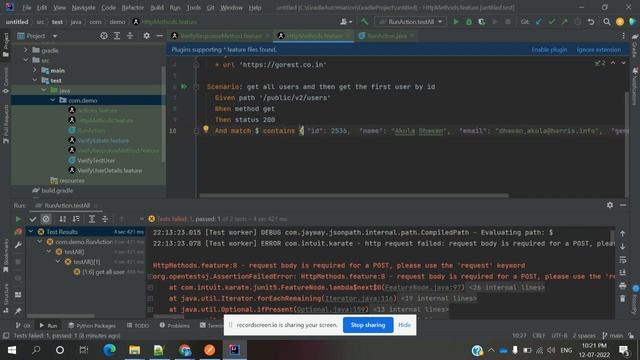640x360 pixels.
Task: Click the rollback undo arrow in toolbar
Action: coord(591,22)
